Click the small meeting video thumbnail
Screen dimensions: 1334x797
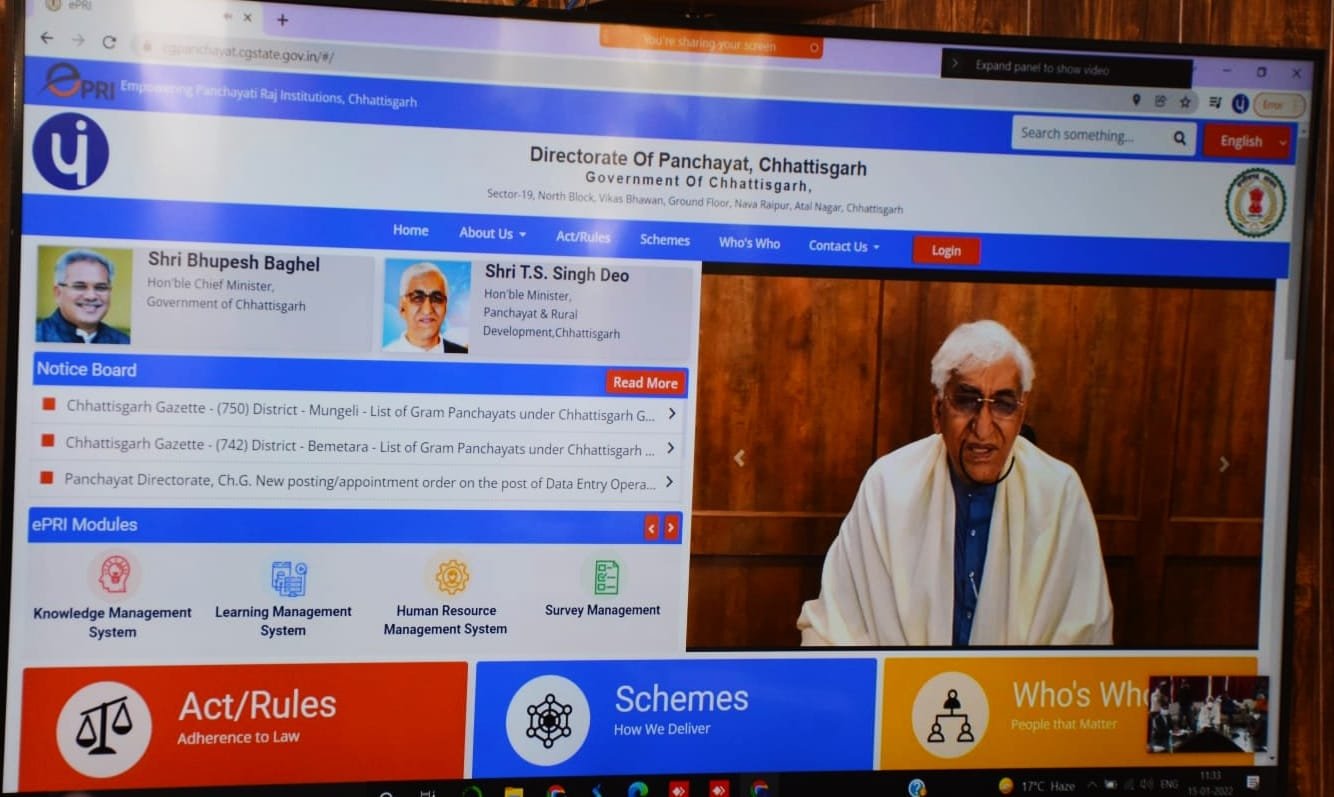(1208, 714)
